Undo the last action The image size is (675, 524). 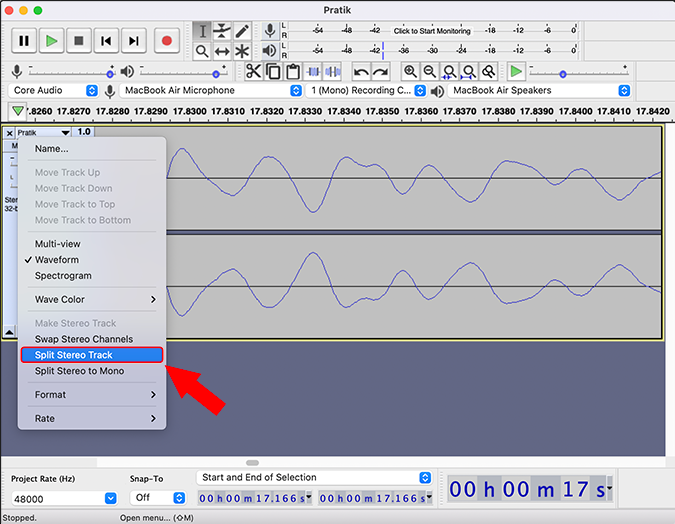tap(361, 71)
